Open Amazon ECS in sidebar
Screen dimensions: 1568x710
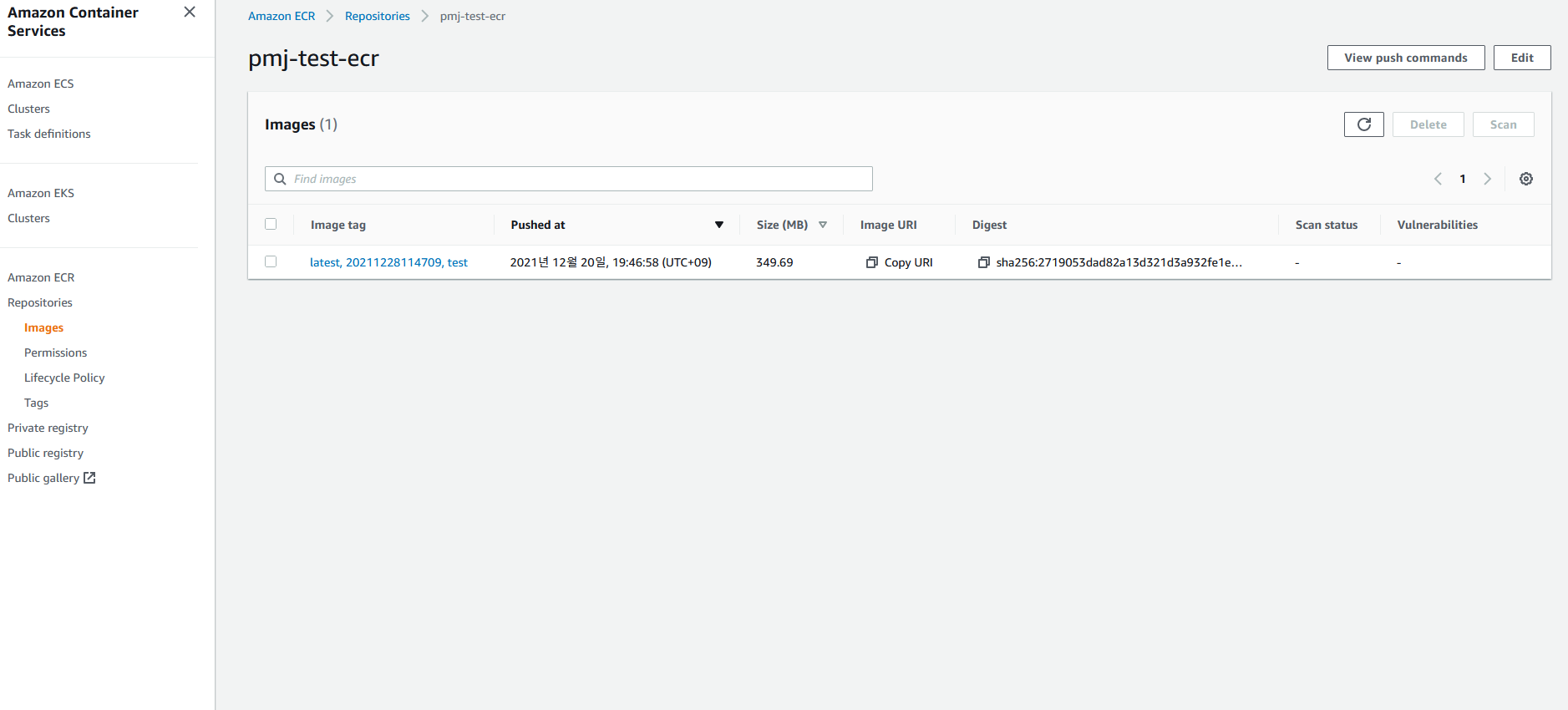click(41, 84)
